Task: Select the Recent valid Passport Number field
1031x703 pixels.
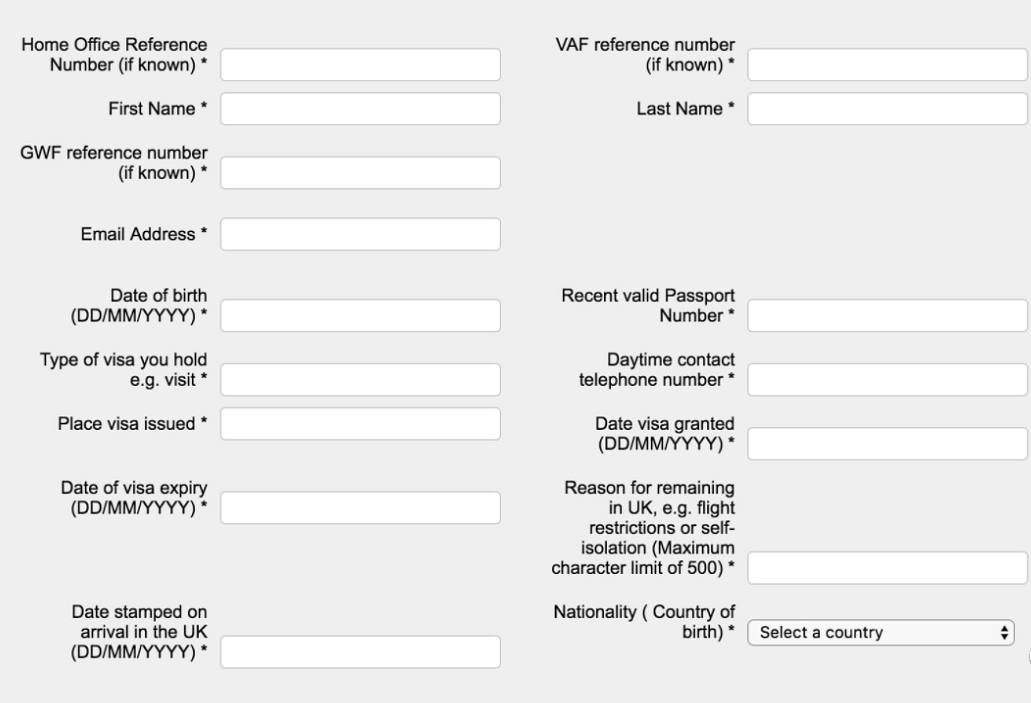Action: (x=888, y=315)
